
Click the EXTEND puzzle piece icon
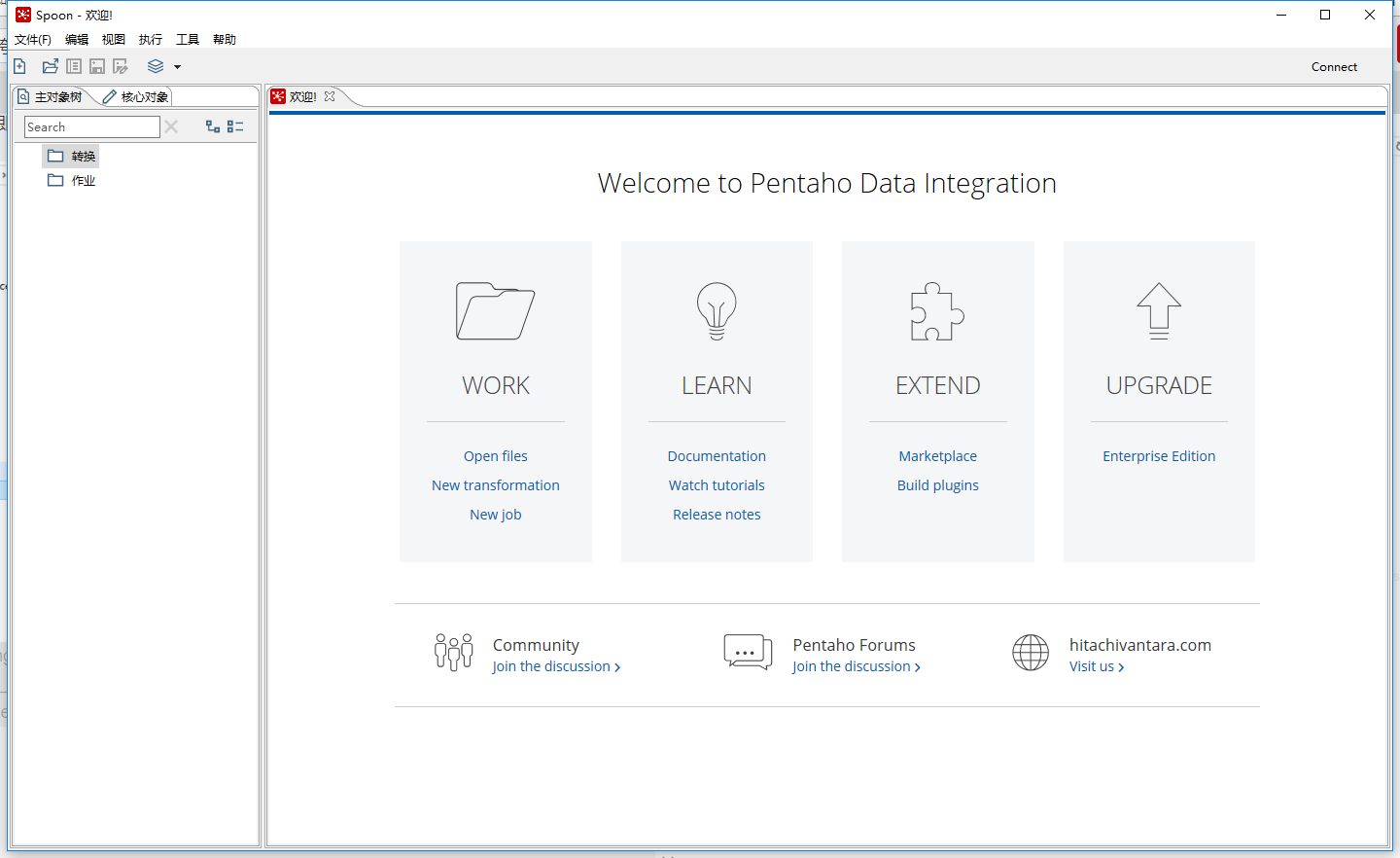point(937,311)
